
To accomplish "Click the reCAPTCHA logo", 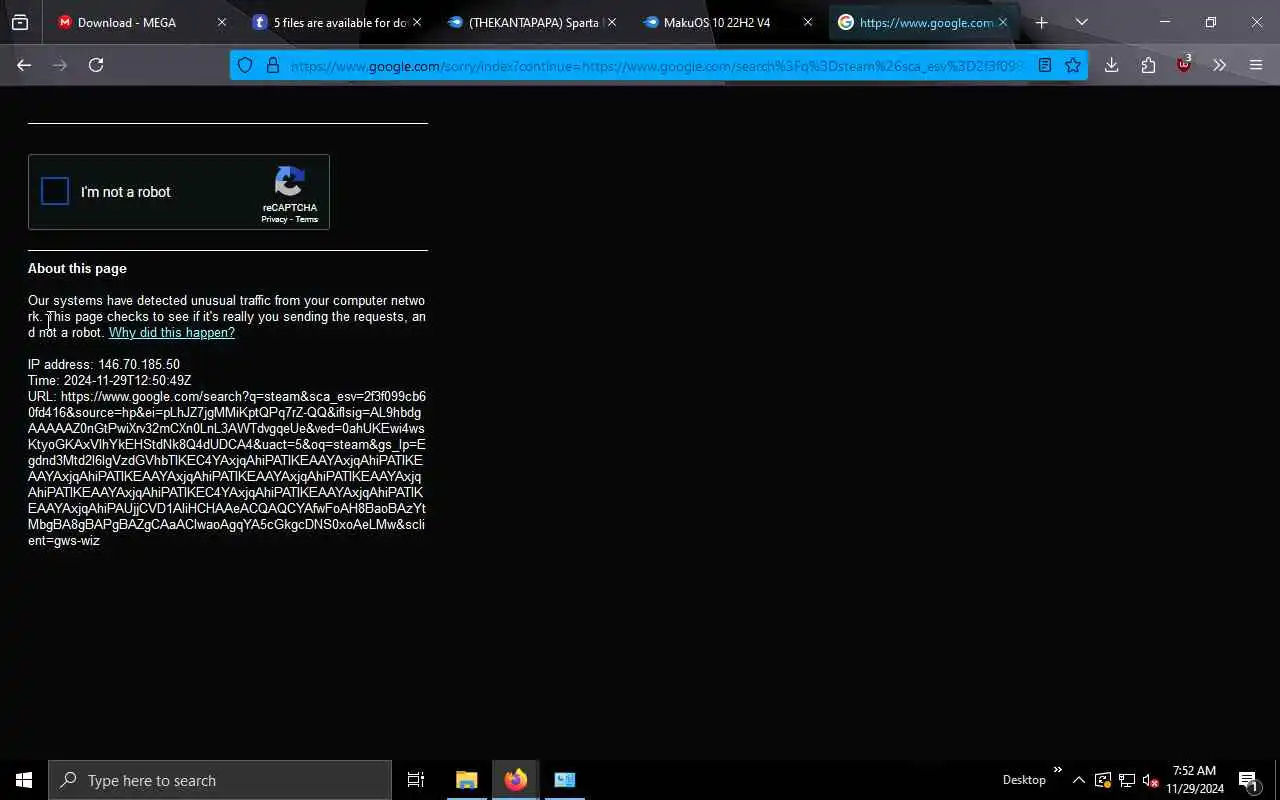I will [290, 182].
